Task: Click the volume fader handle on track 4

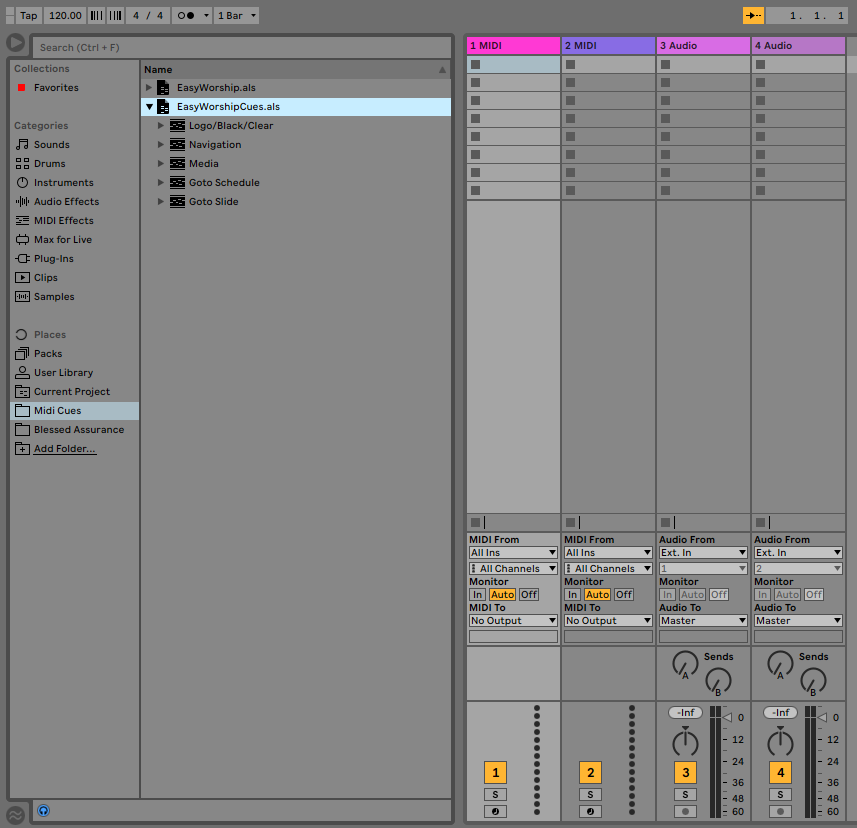Action: [821, 717]
